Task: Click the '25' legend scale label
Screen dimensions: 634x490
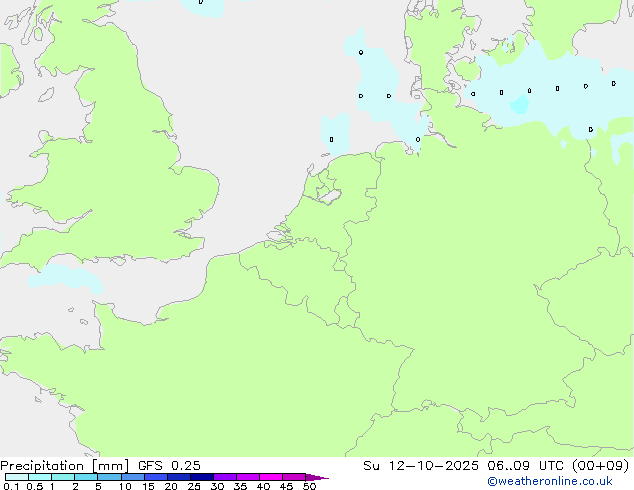Action: point(194,486)
